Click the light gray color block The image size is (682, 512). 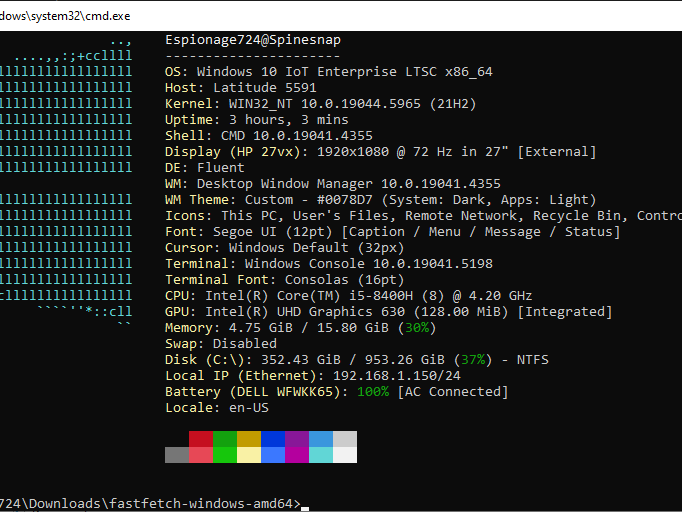coord(345,439)
